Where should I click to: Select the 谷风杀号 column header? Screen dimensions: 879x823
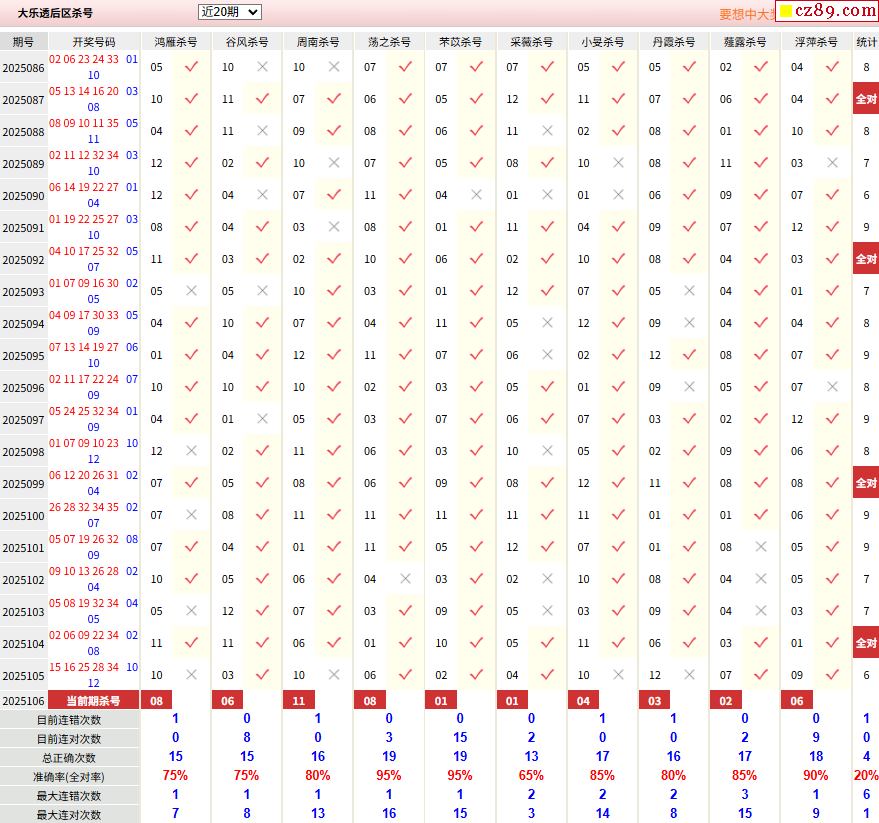(x=247, y=41)
